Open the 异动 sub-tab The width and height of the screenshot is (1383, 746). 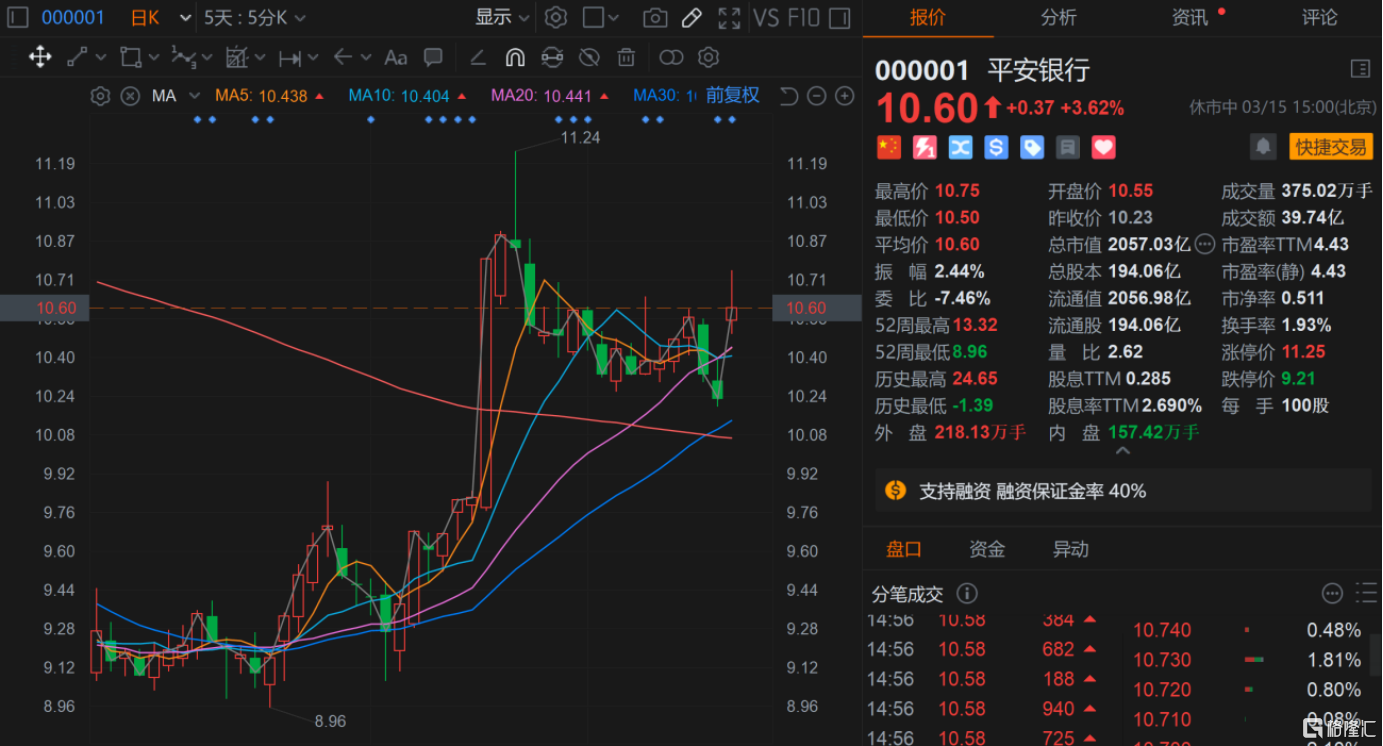pos(1070,549)
